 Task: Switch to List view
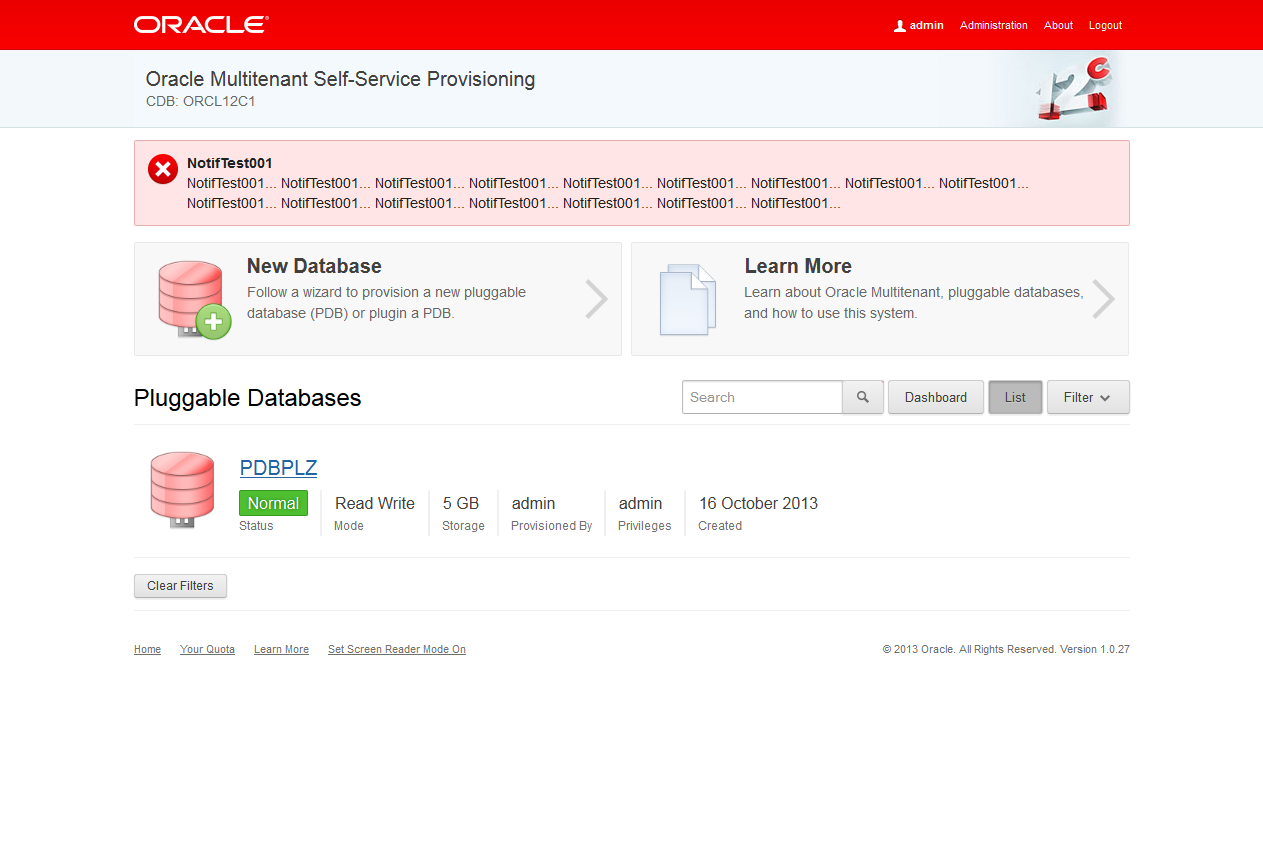click(x=1015, y=397)
